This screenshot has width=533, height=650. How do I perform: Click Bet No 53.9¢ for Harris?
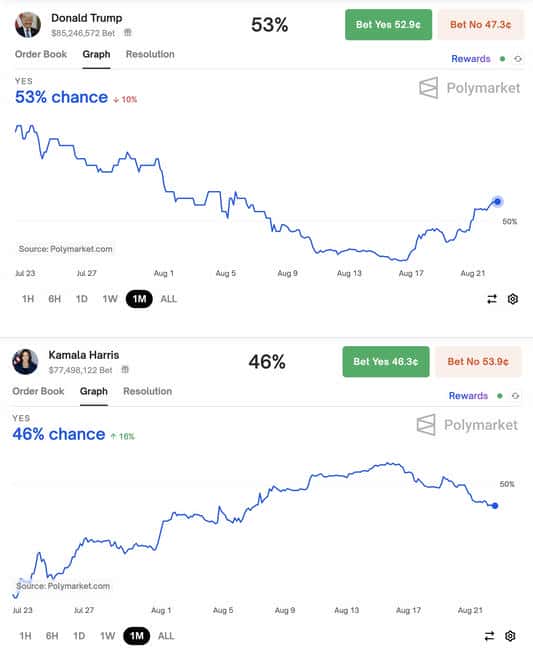478,361
